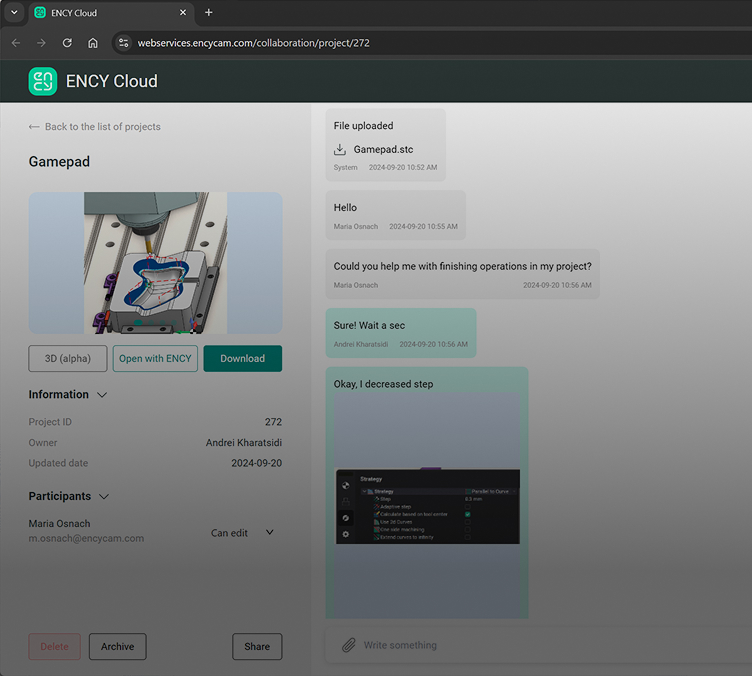Download the Gamepad.stc file icon
Viewport: 752px width, 676px height.
340,150
